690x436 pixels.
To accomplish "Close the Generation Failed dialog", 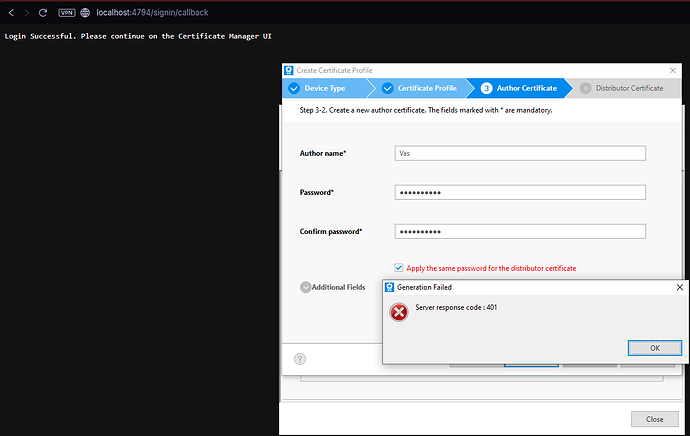I will [679, 287].
